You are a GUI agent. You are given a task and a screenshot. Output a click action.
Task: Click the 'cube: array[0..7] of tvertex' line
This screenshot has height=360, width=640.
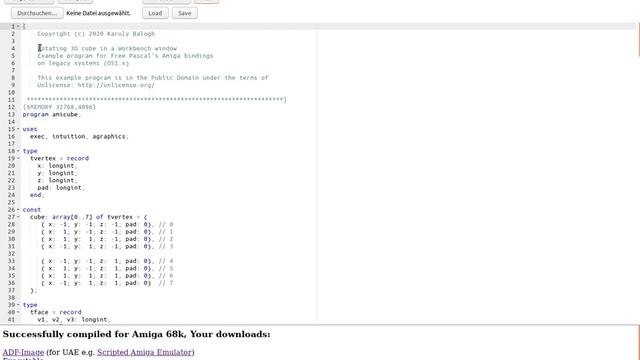[89, 217]
